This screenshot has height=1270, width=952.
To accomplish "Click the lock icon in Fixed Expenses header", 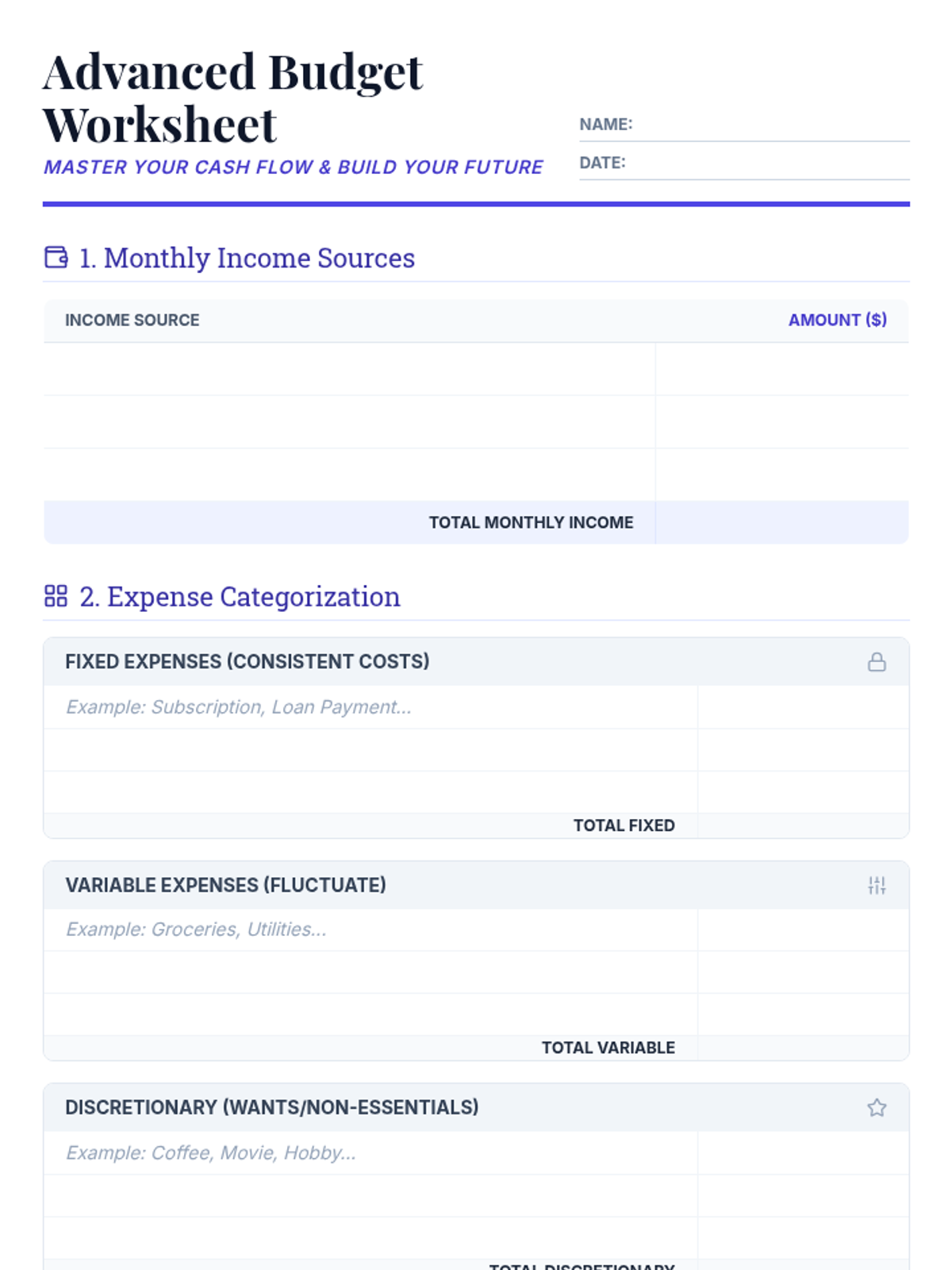I will coord(876,662).
